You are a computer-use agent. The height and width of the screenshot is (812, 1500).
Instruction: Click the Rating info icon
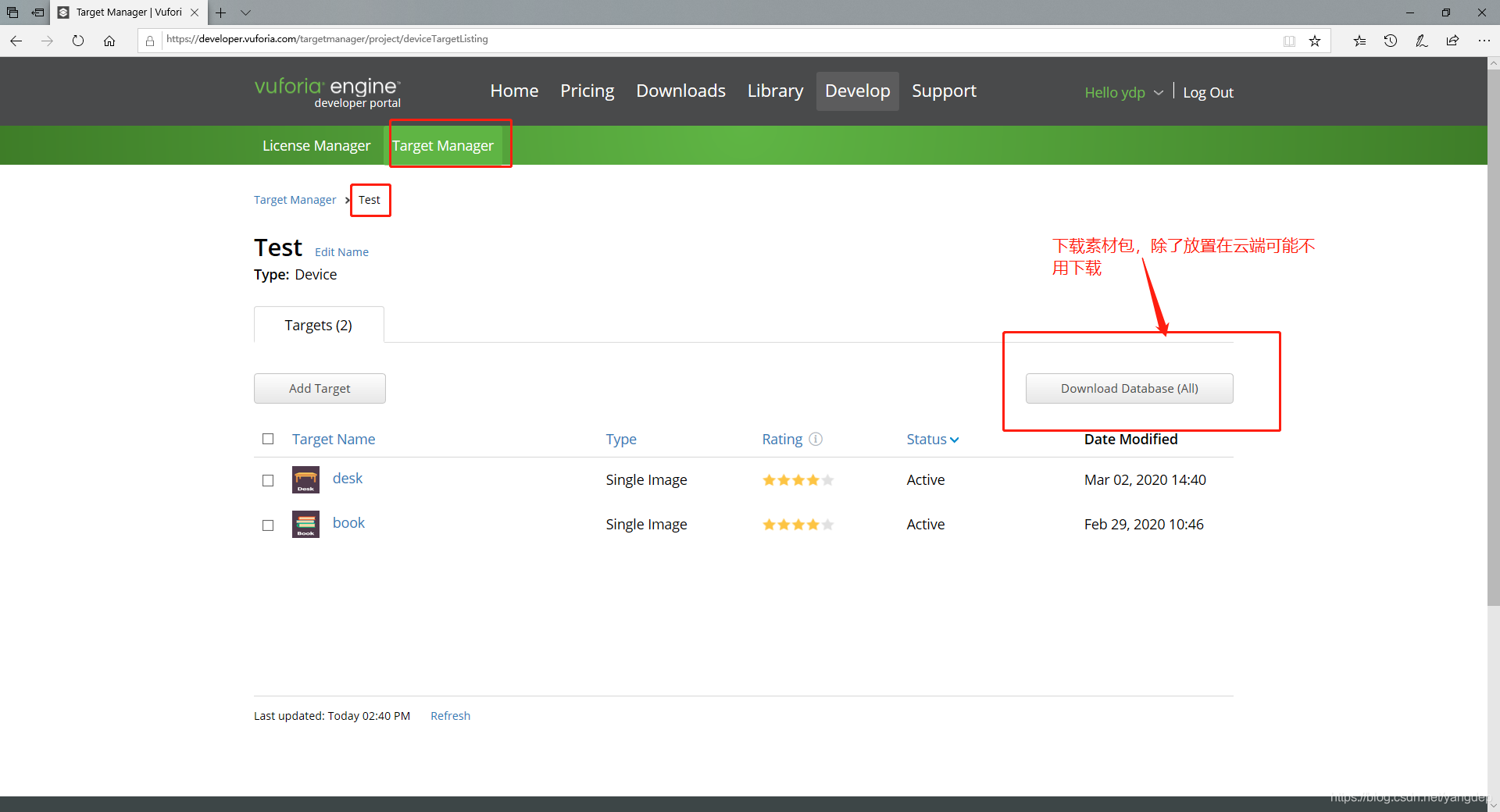pyautogui.click(x=816, y=439)
